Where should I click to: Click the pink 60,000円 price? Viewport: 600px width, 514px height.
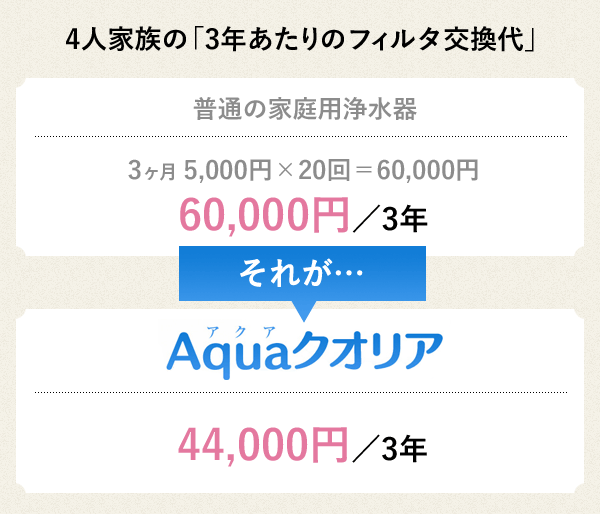tap(264, 215)
